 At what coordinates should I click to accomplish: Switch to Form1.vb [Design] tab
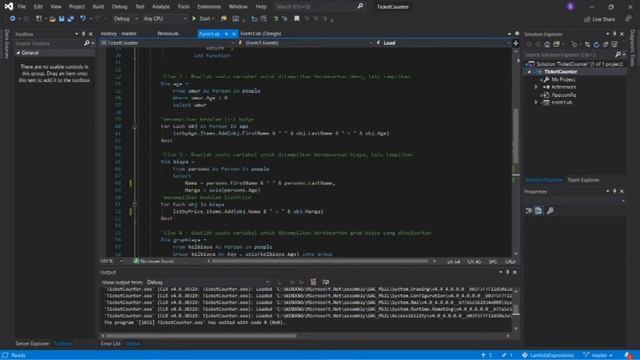tap(260, 34)
